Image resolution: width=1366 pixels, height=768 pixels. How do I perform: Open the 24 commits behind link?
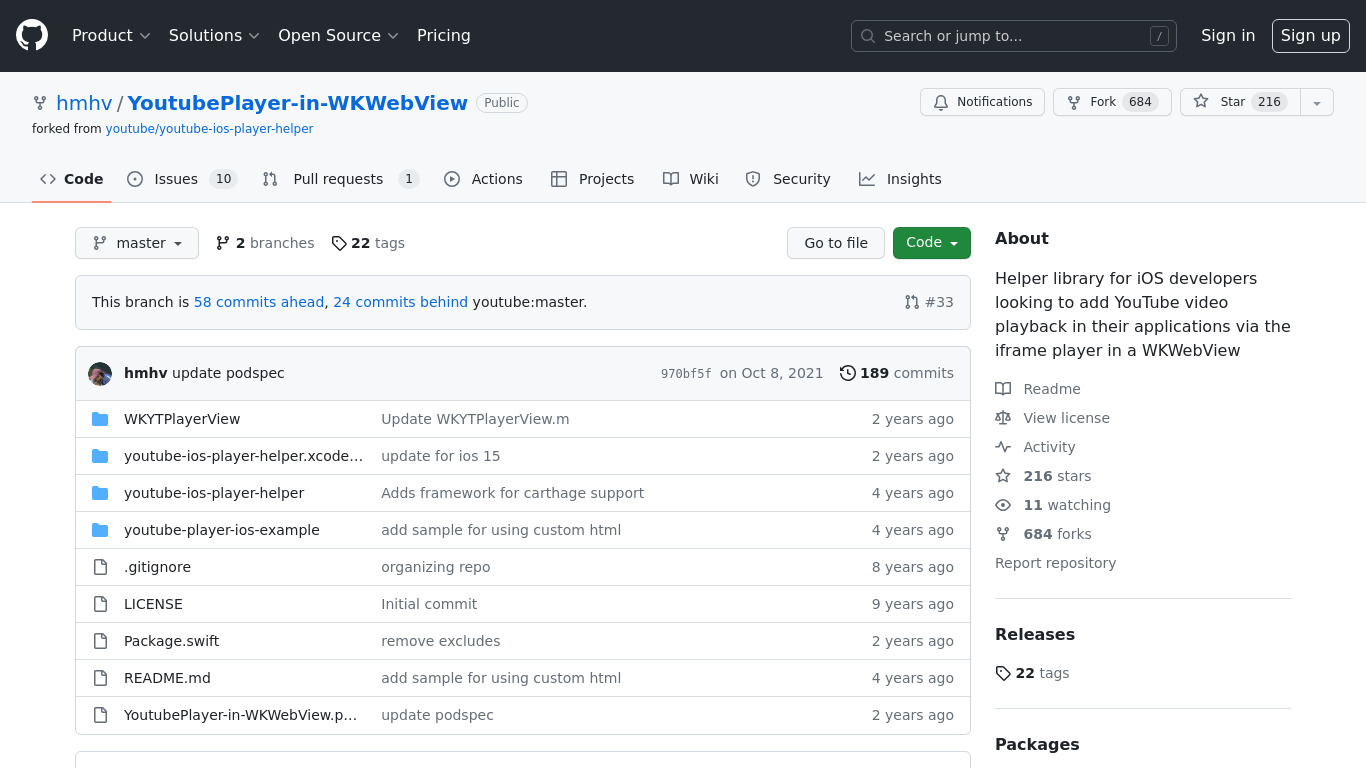[x=400, y=302]
